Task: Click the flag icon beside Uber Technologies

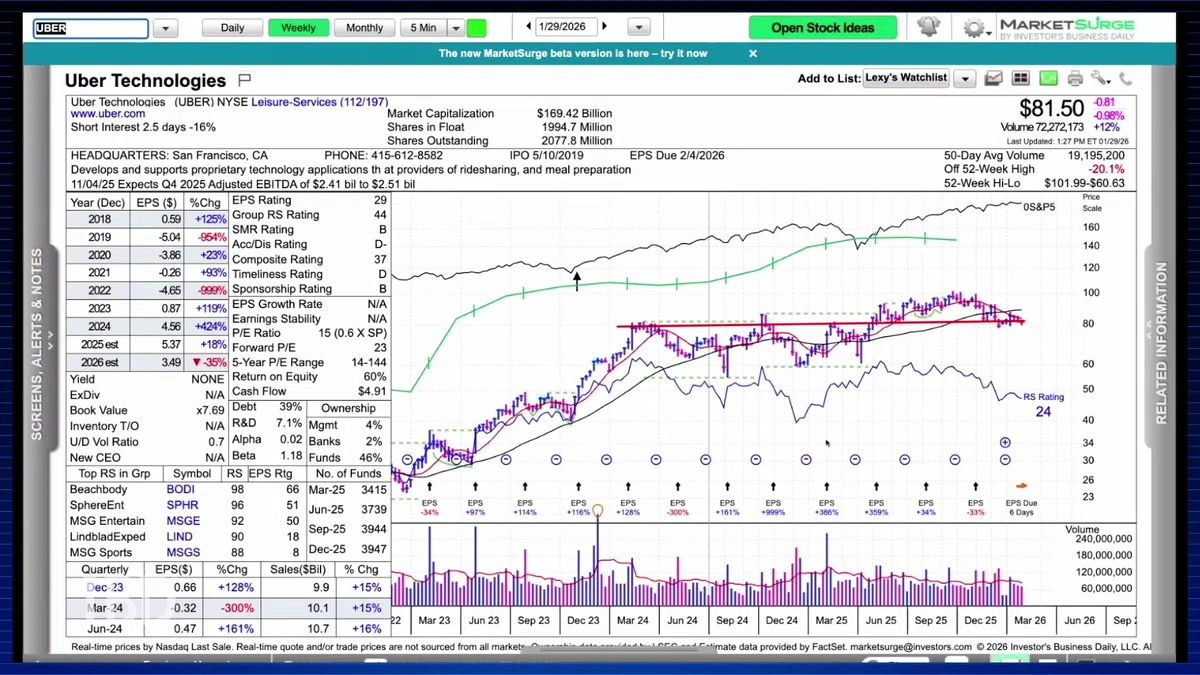Action: point(245,80)
